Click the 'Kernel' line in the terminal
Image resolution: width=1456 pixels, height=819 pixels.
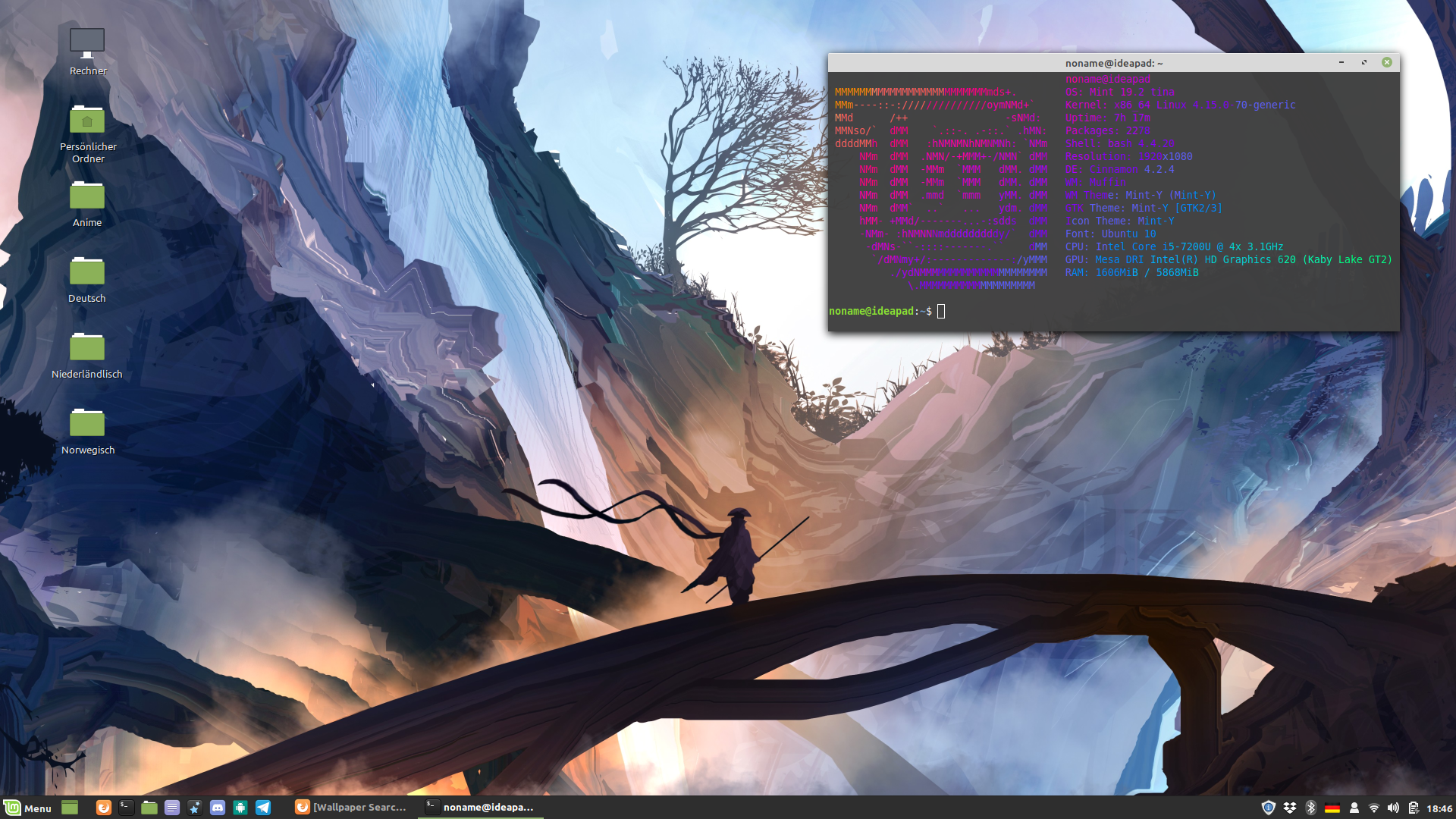1181,105
